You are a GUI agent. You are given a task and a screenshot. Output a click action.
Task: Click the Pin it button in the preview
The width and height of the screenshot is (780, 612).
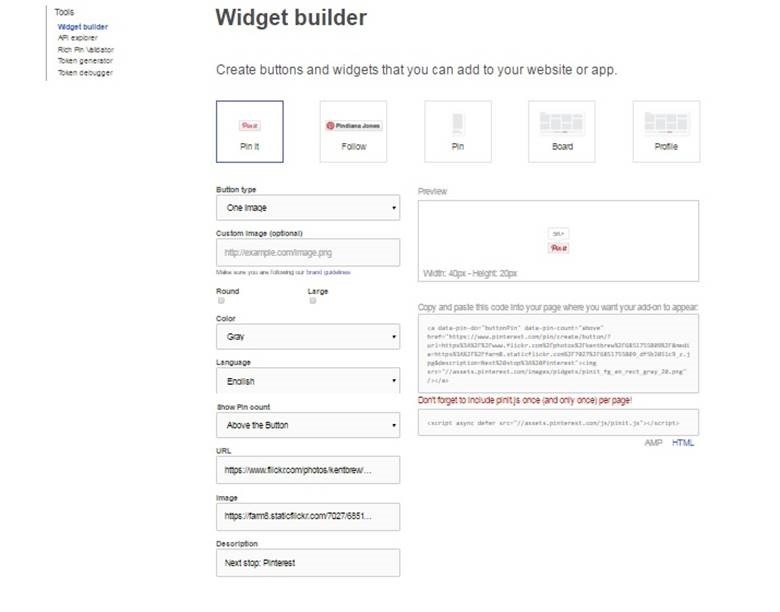click(558, 247)
